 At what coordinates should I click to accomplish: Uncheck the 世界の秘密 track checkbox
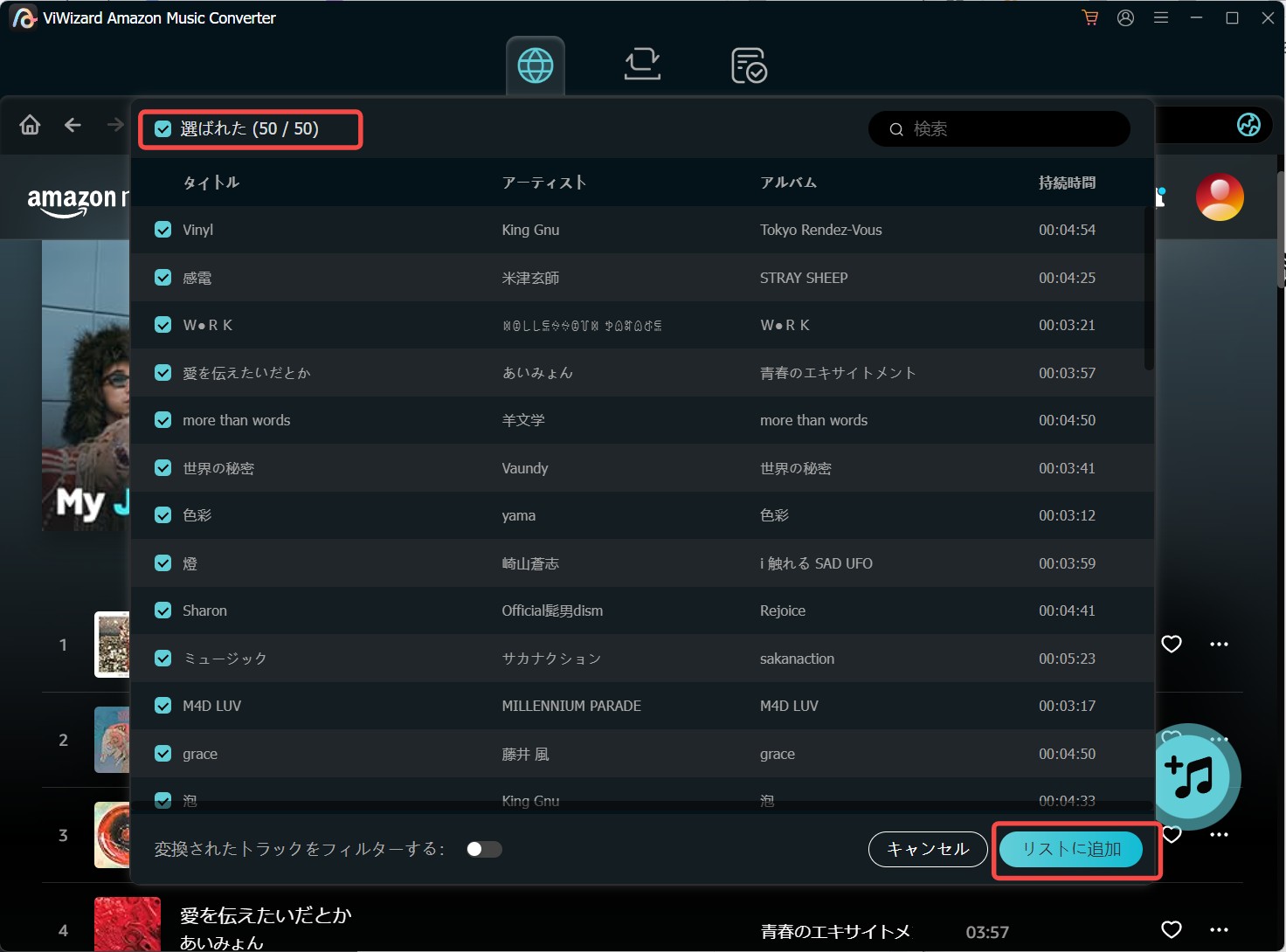(x=162, y=468)
